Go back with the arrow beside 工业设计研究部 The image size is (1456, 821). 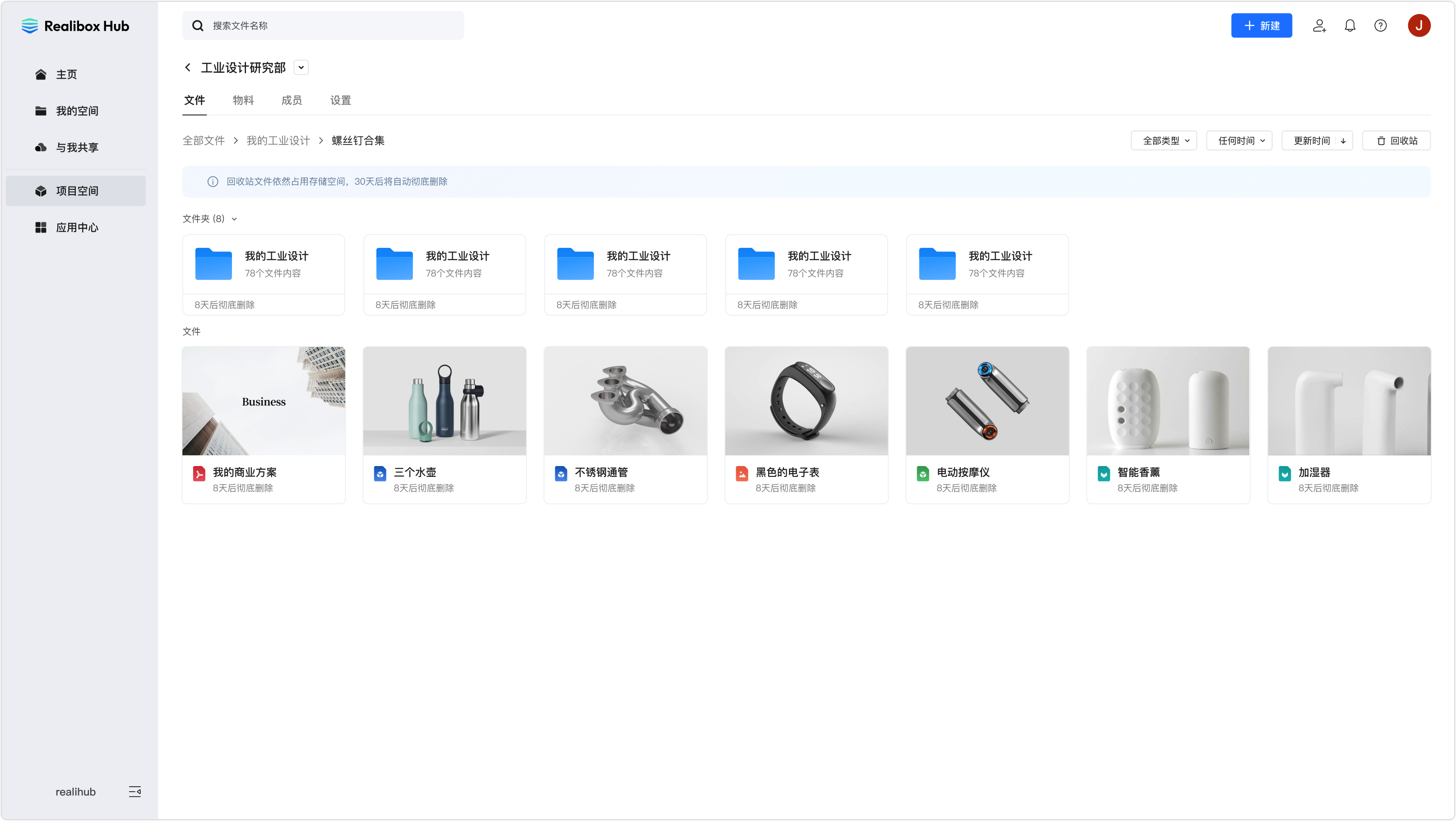click(188, 67)
